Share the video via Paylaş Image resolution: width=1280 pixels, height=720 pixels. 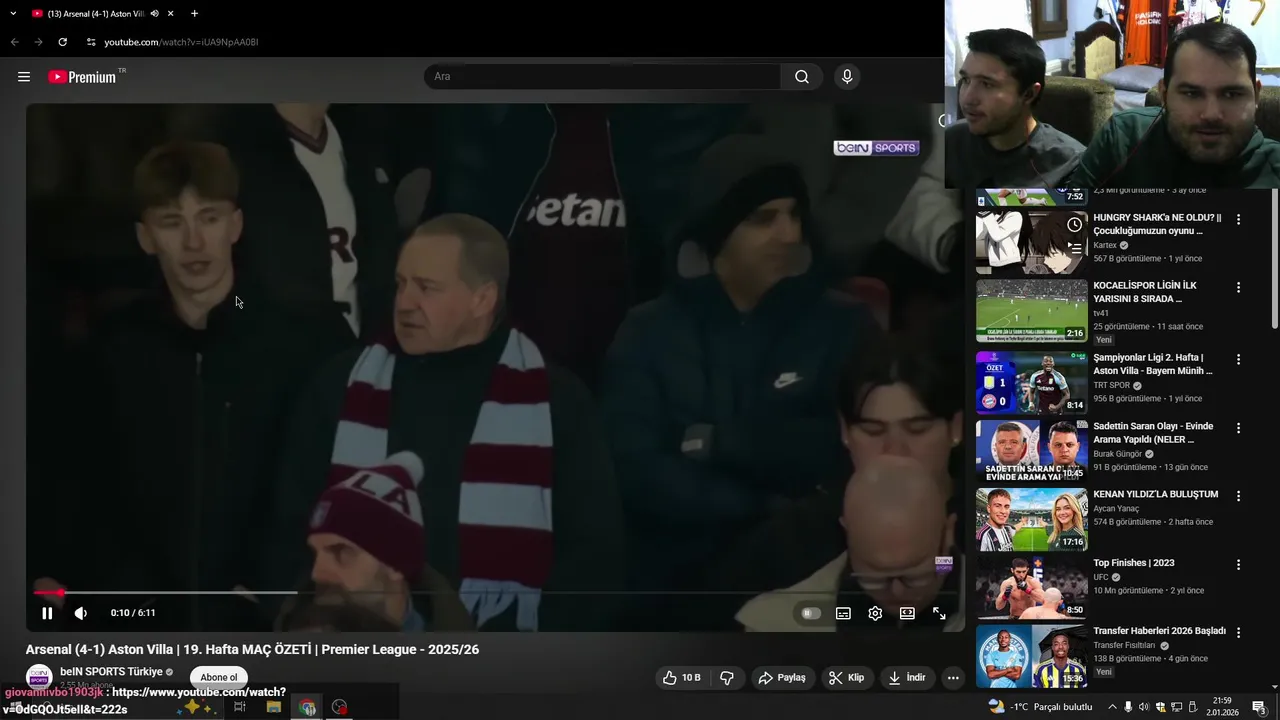[x=782, y=677]
